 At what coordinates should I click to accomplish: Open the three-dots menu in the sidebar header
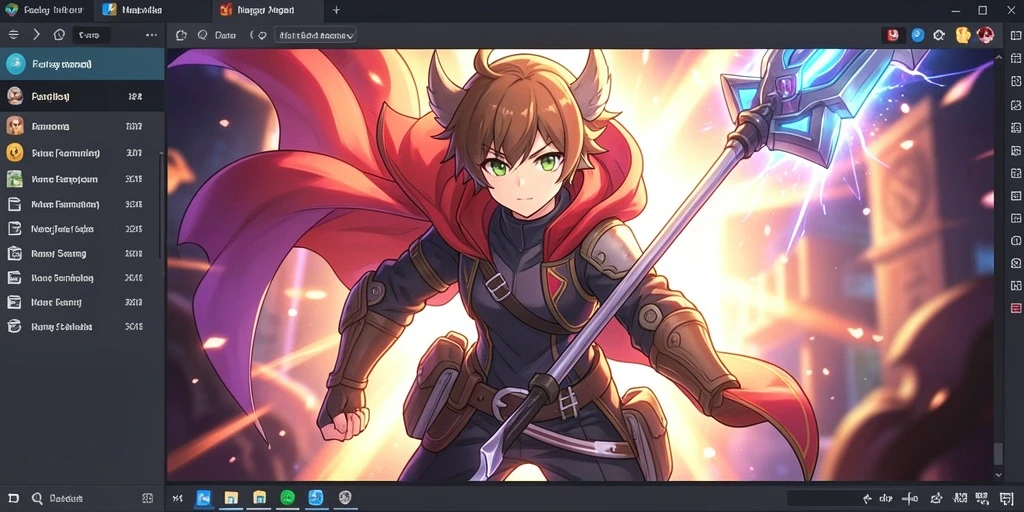coord(151,35)
